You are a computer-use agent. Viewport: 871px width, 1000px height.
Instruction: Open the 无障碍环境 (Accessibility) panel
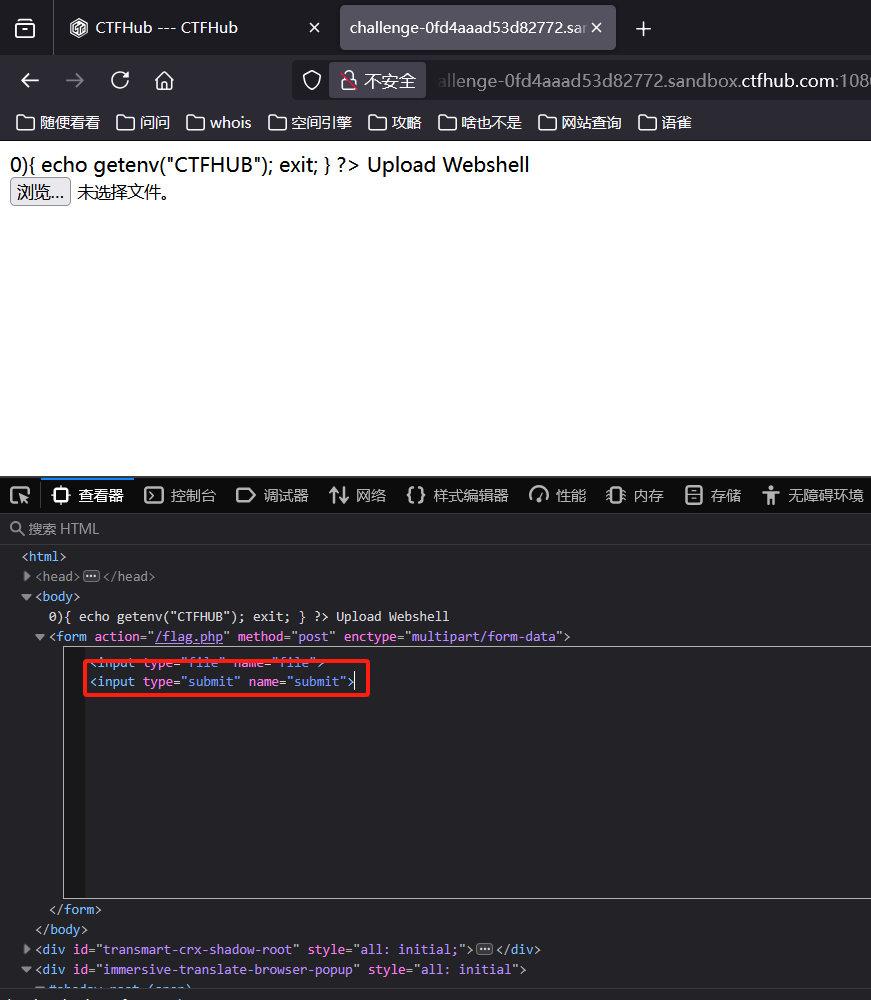tap(812, 494)
